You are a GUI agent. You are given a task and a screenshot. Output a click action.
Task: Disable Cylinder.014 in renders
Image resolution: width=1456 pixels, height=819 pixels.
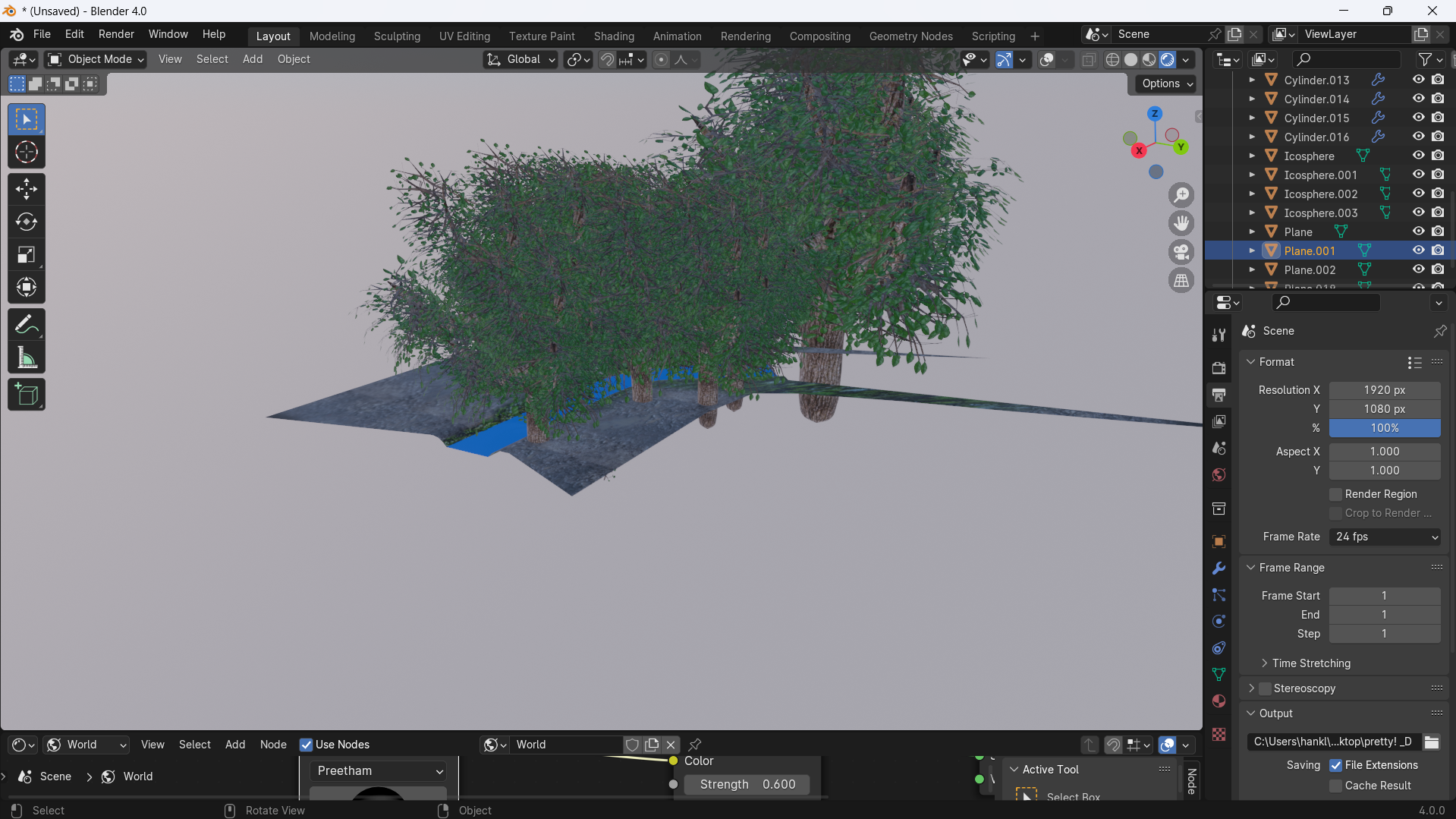pyautogui.click(x=1438, y=99)
